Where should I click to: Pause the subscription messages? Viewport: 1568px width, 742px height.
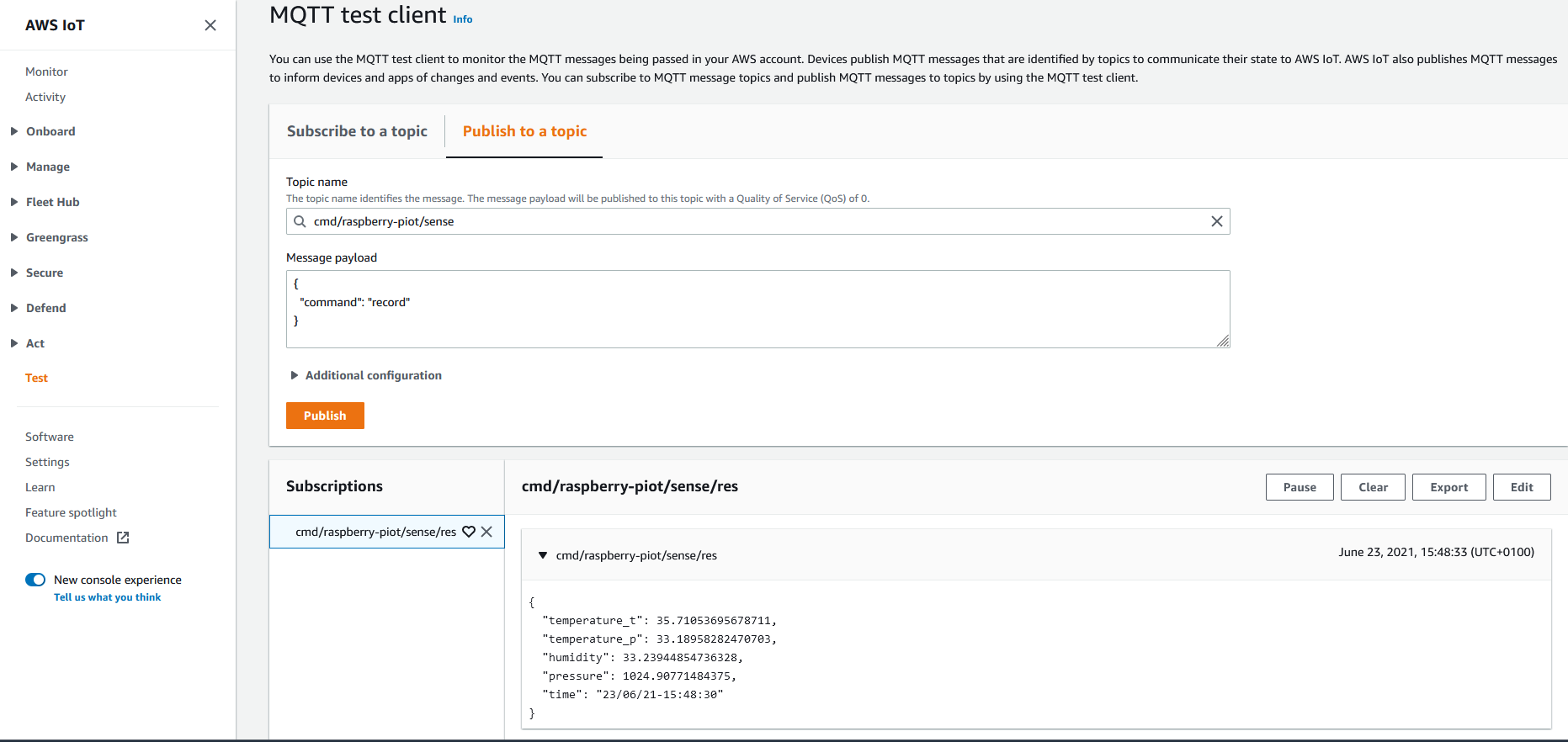[x=1300, y=487]
